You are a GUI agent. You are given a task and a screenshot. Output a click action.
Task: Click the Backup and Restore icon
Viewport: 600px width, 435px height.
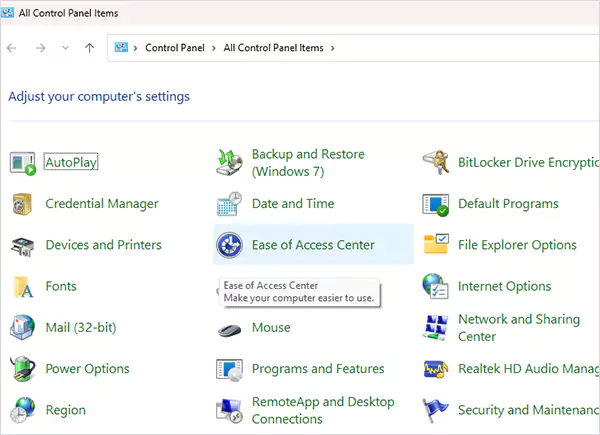click(229, 163)
